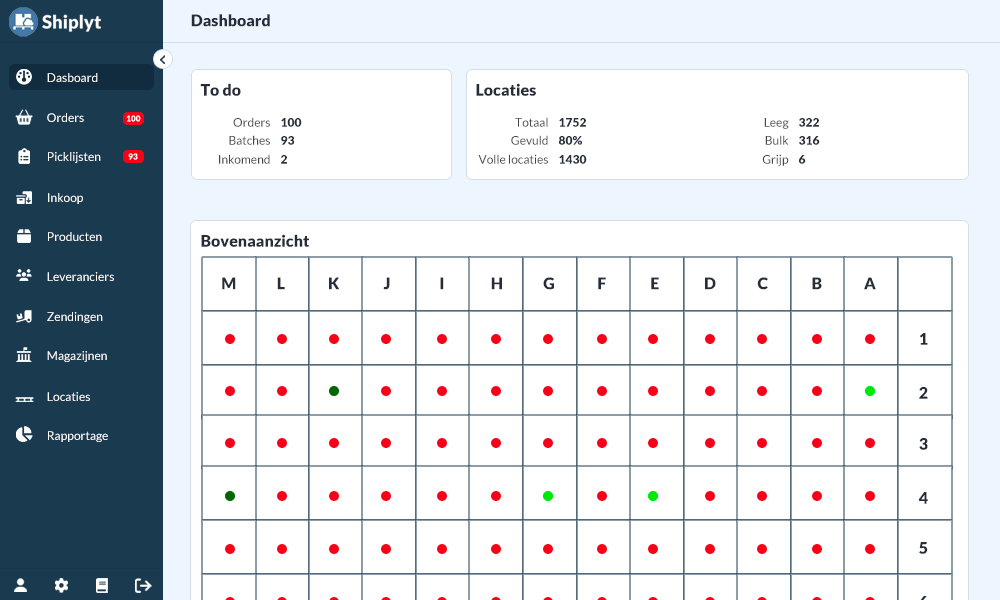Click the Orders basket icon
The image size is (1000, 600).
coord(24,118)
